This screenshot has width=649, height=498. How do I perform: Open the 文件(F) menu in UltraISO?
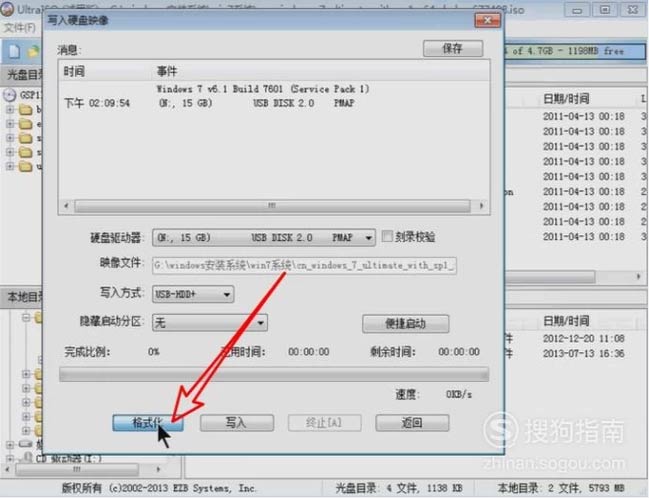[19, 28]
